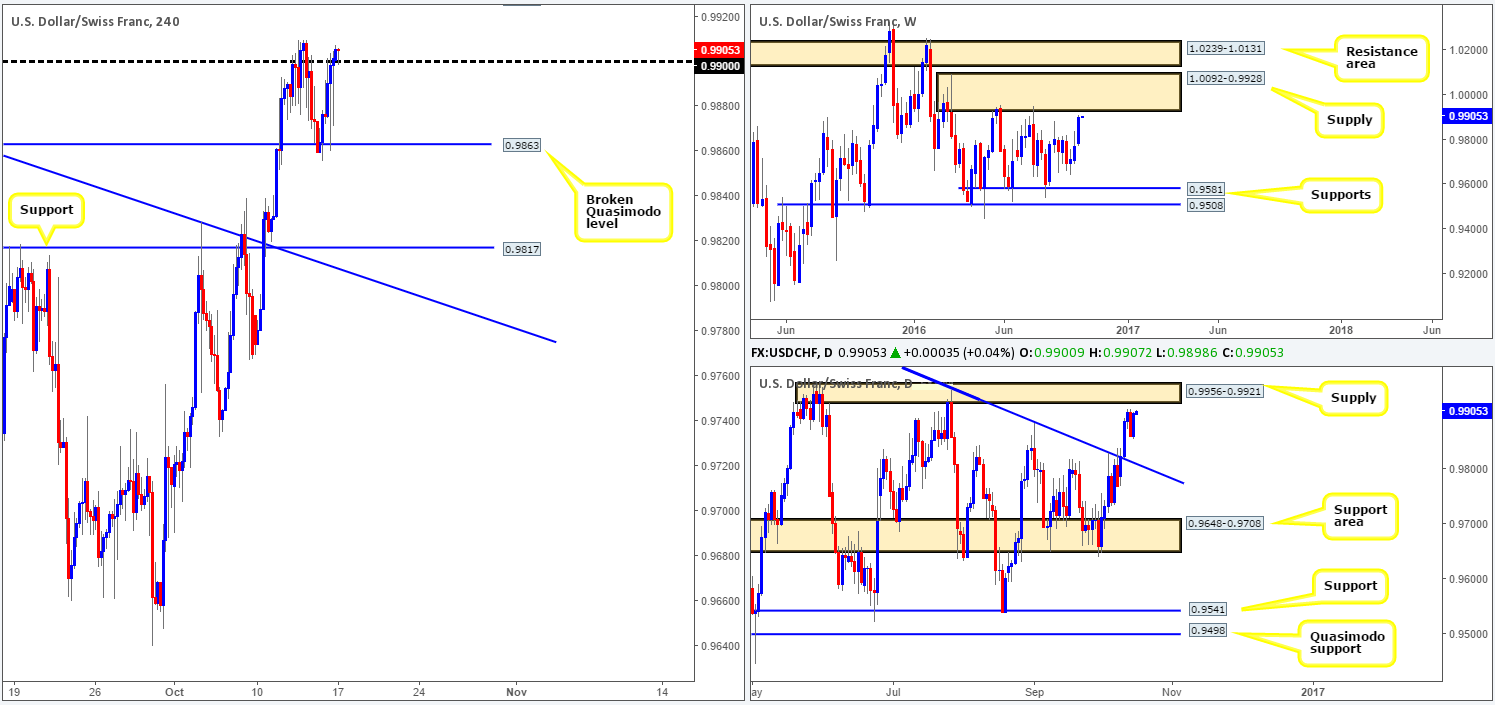
Task: Click the Supply callout on the weekly chart
Action: tap(1350, 122)
